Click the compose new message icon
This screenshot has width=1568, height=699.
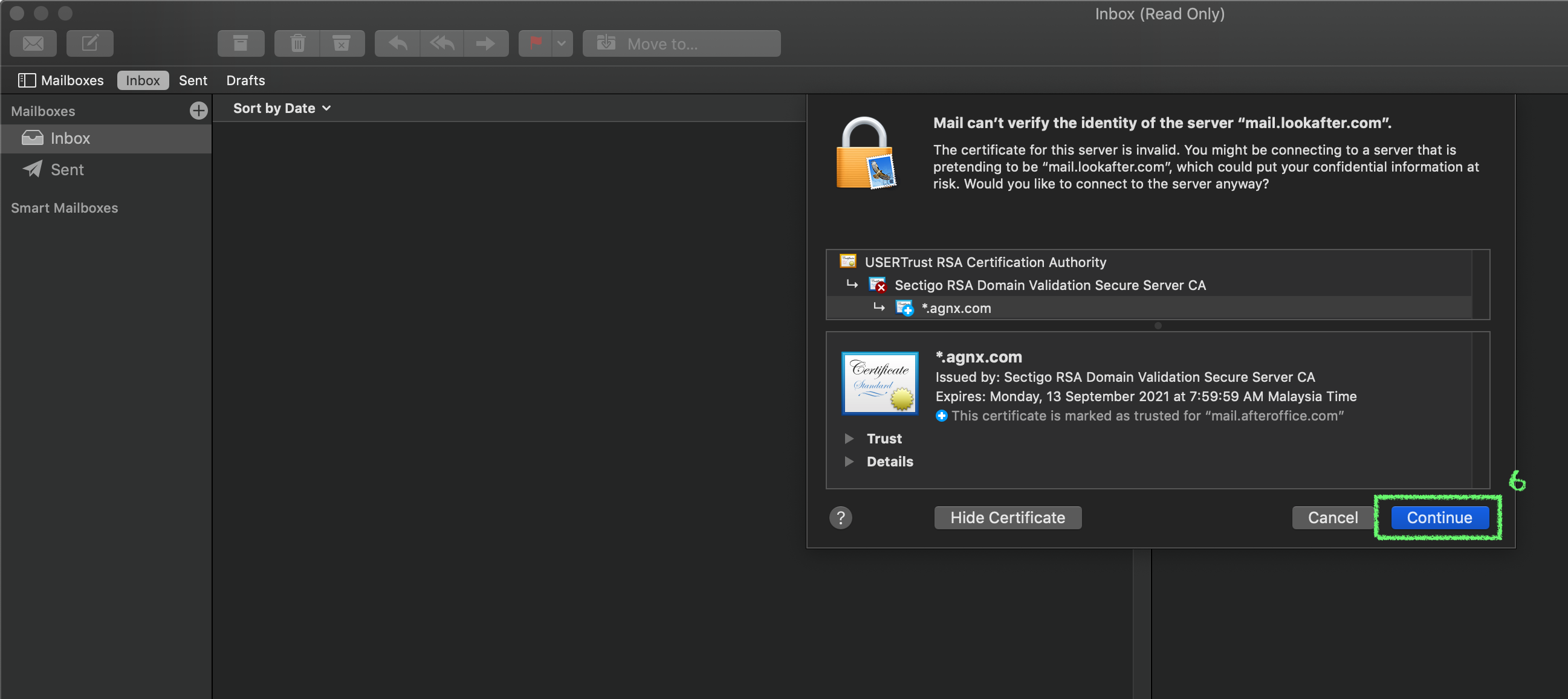point(90,43)
